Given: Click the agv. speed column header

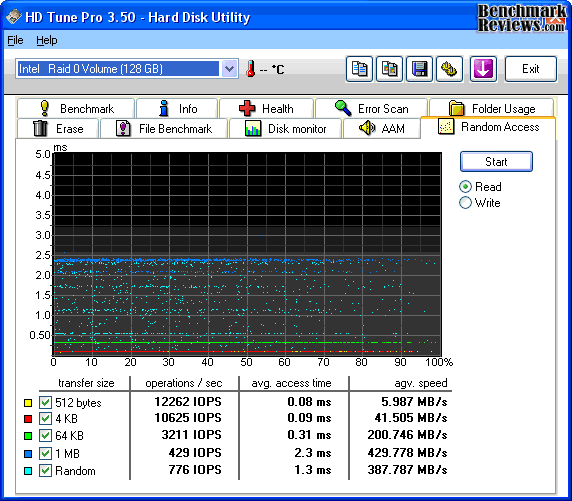Looking at the screenshot, I should [421, 383].
